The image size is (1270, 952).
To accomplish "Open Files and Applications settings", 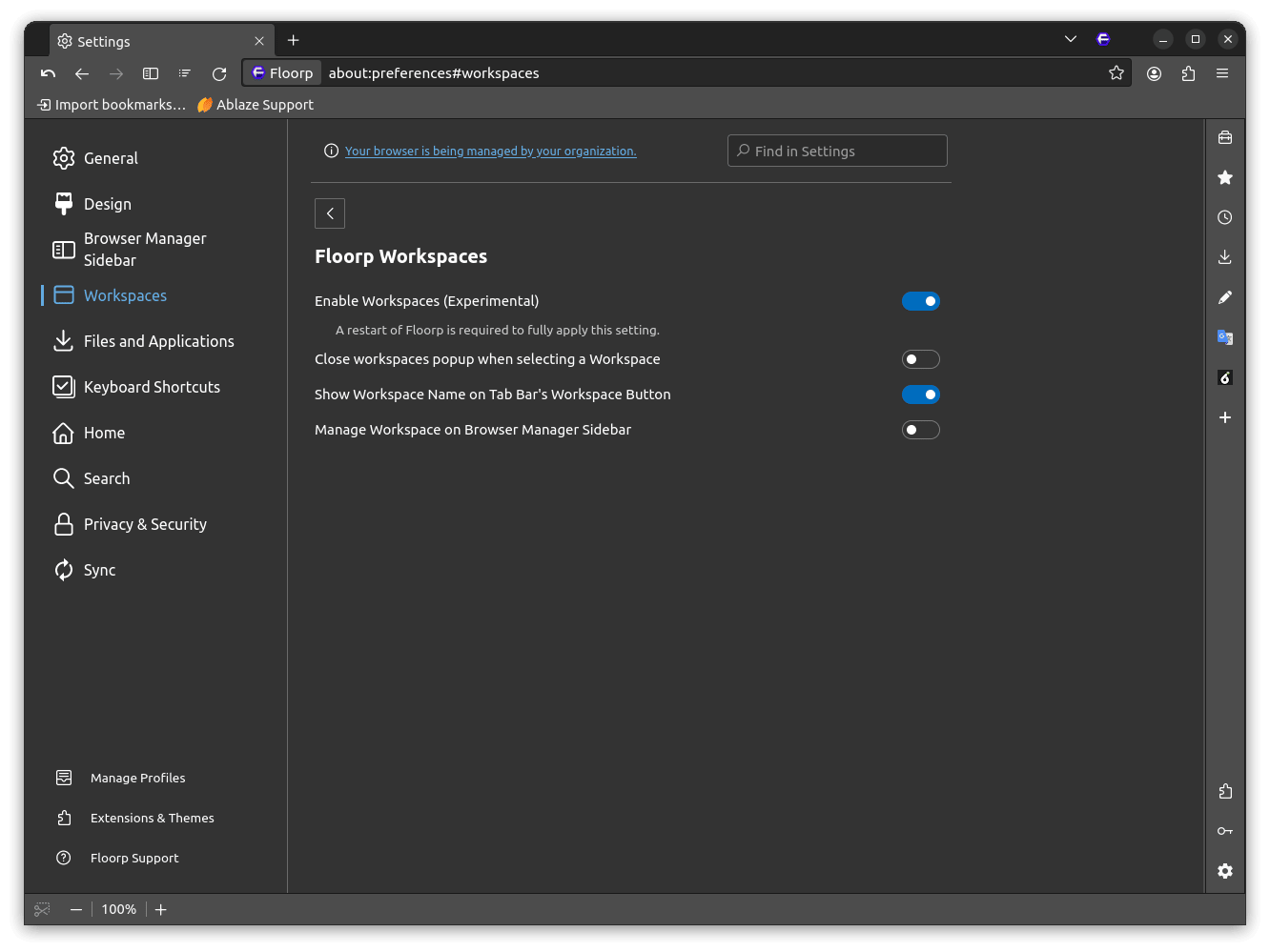I will (x=157, y=341).
